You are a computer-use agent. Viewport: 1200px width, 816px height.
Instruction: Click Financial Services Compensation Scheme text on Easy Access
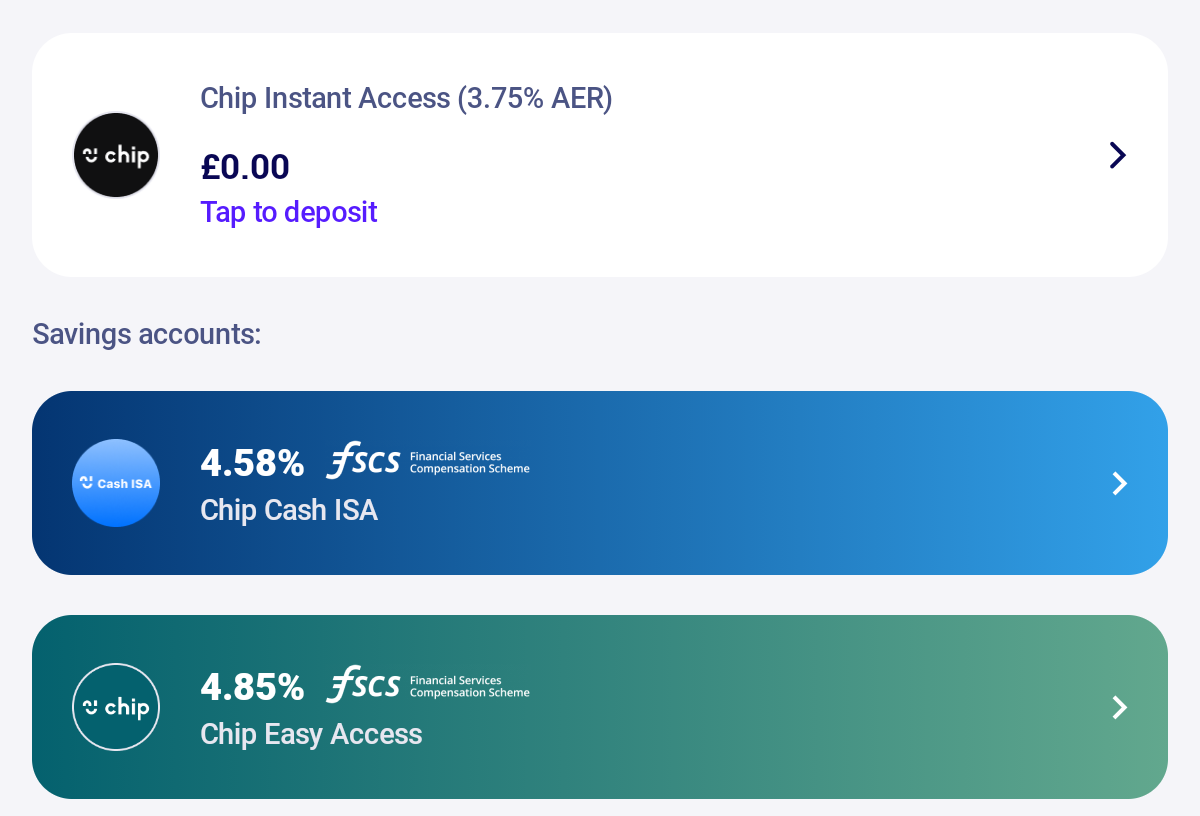point(470,686)
